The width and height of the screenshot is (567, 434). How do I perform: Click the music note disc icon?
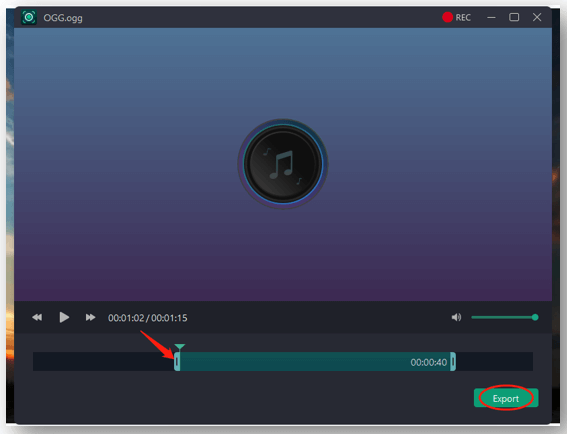pos(283,164)
